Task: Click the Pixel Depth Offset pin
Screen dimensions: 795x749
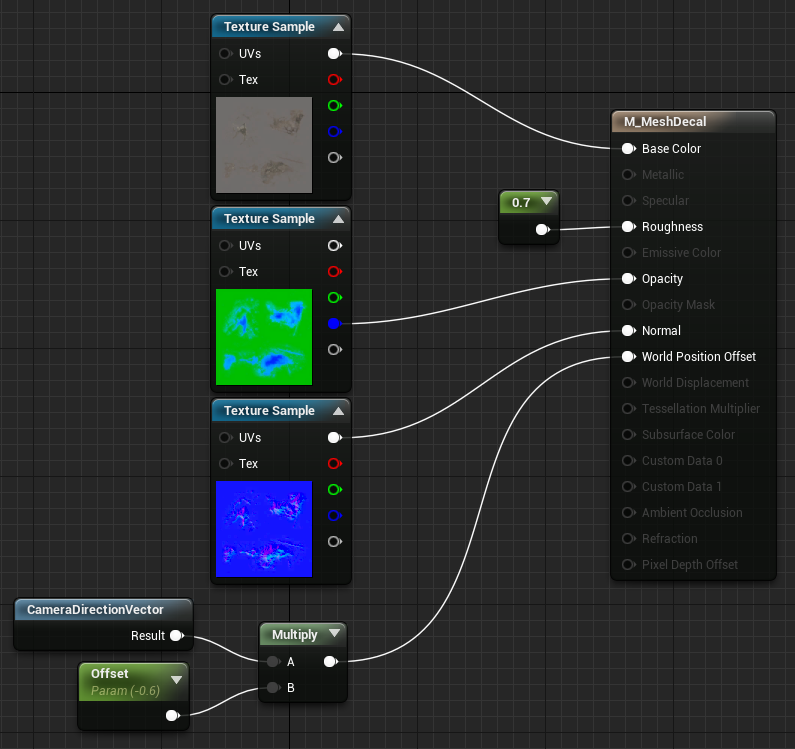Action: pyautogui.click(x=629, y=564)
